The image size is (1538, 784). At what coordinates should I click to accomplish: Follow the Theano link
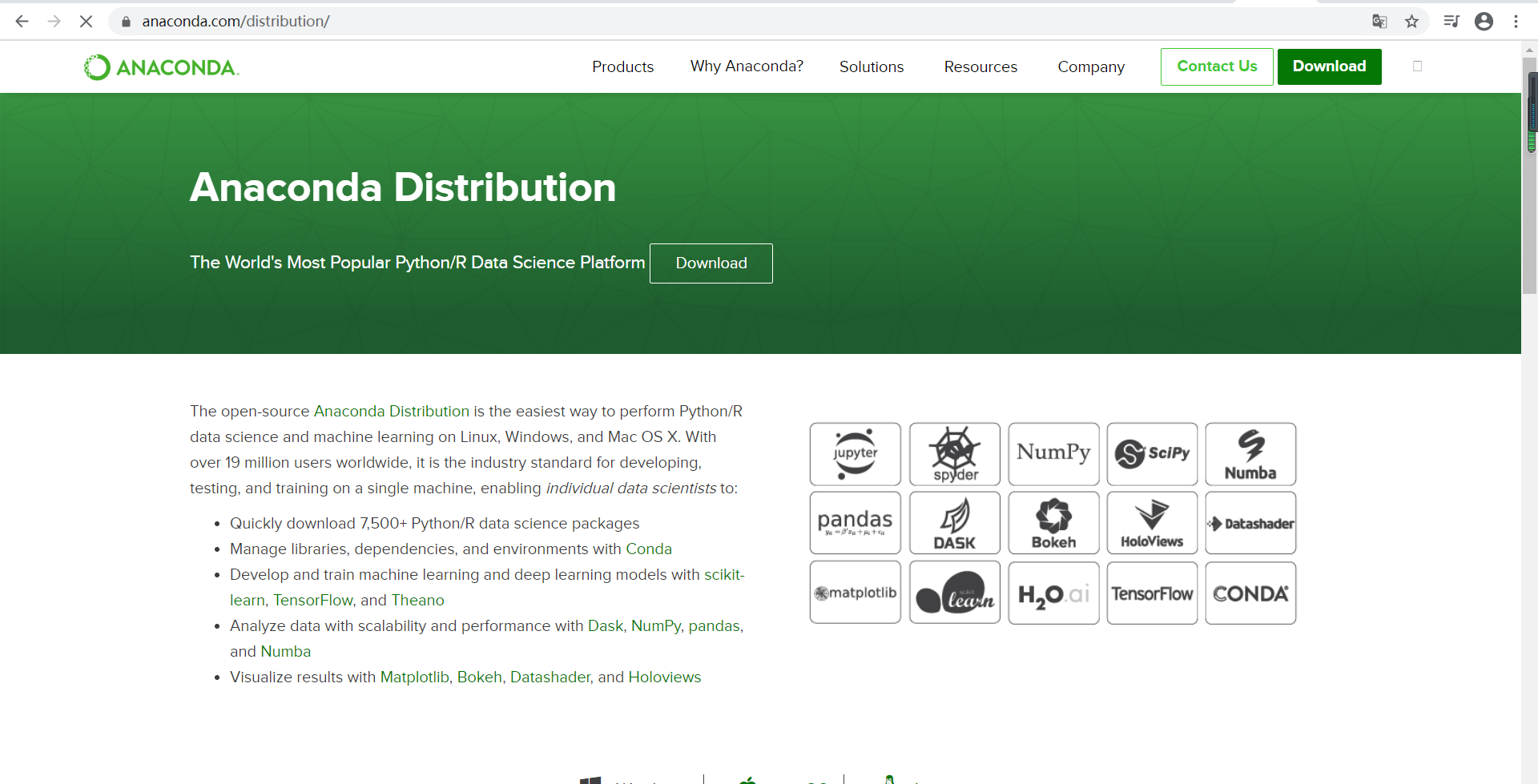point(417,600)
